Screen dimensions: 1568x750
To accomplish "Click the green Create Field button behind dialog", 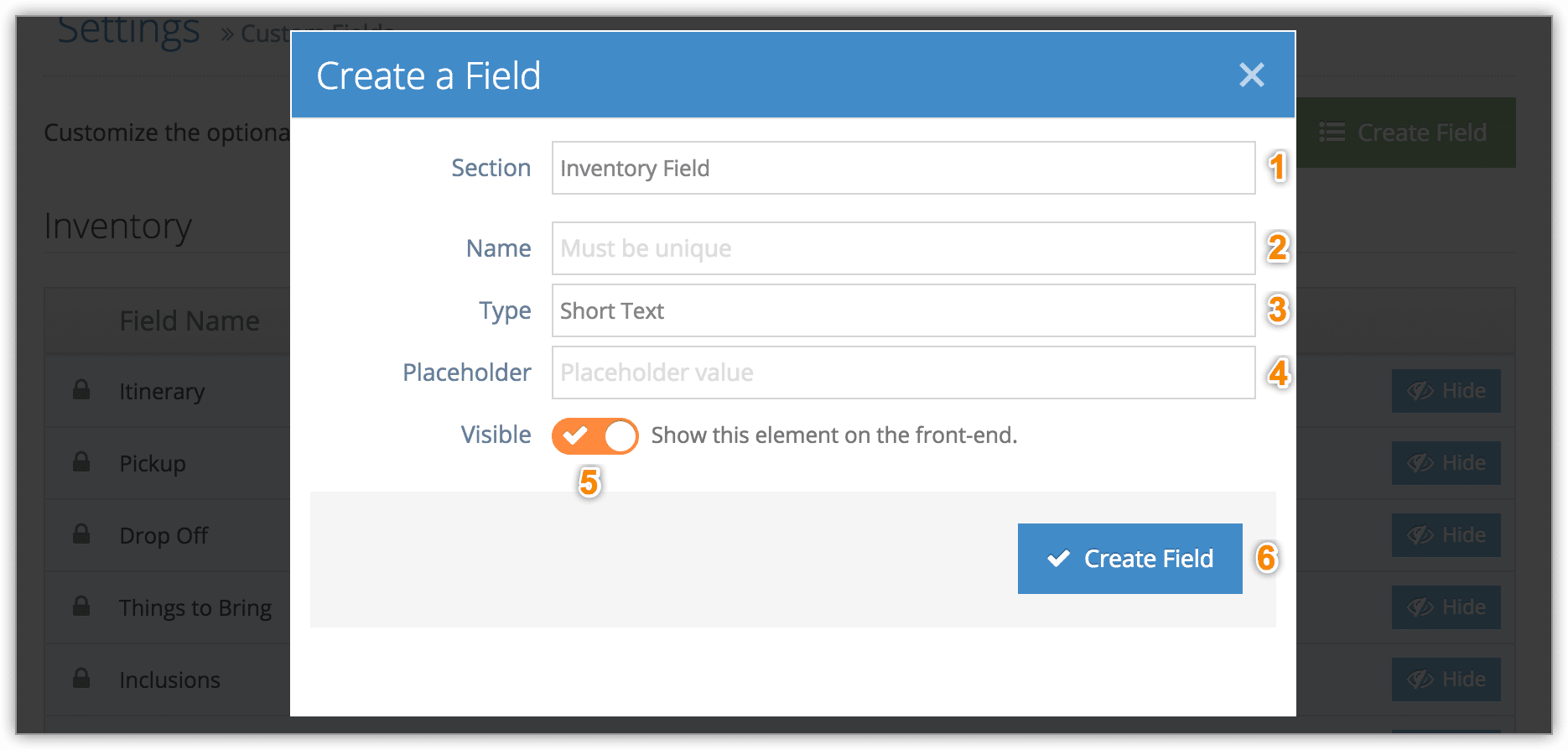I will [x=1406, y=133].
